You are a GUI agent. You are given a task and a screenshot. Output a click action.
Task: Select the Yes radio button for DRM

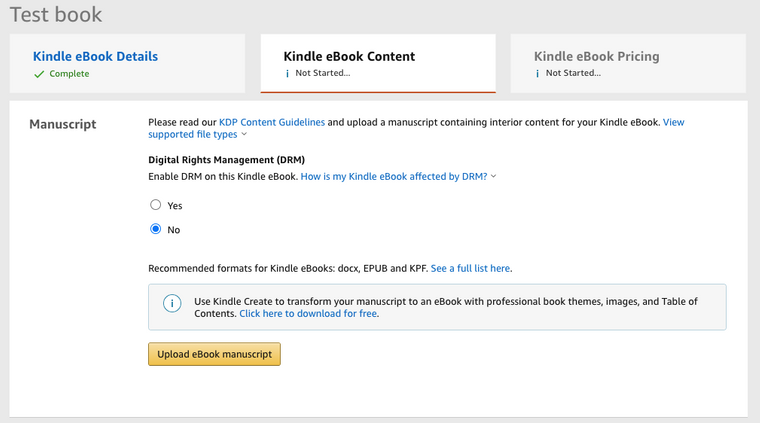tap(155, 205)
